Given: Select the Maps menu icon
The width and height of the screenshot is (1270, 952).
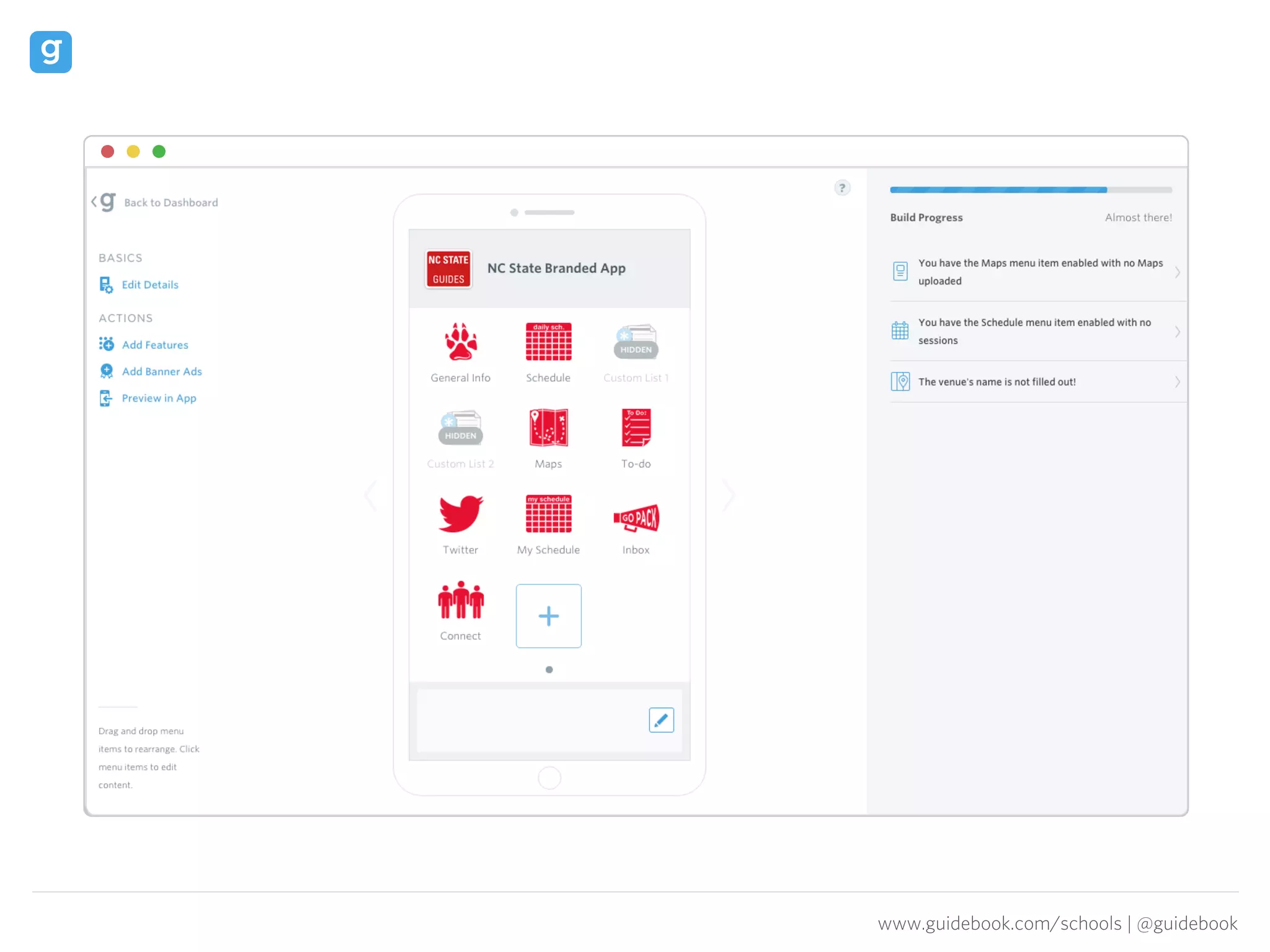Looking at the screenshot, I should point(548,428).
